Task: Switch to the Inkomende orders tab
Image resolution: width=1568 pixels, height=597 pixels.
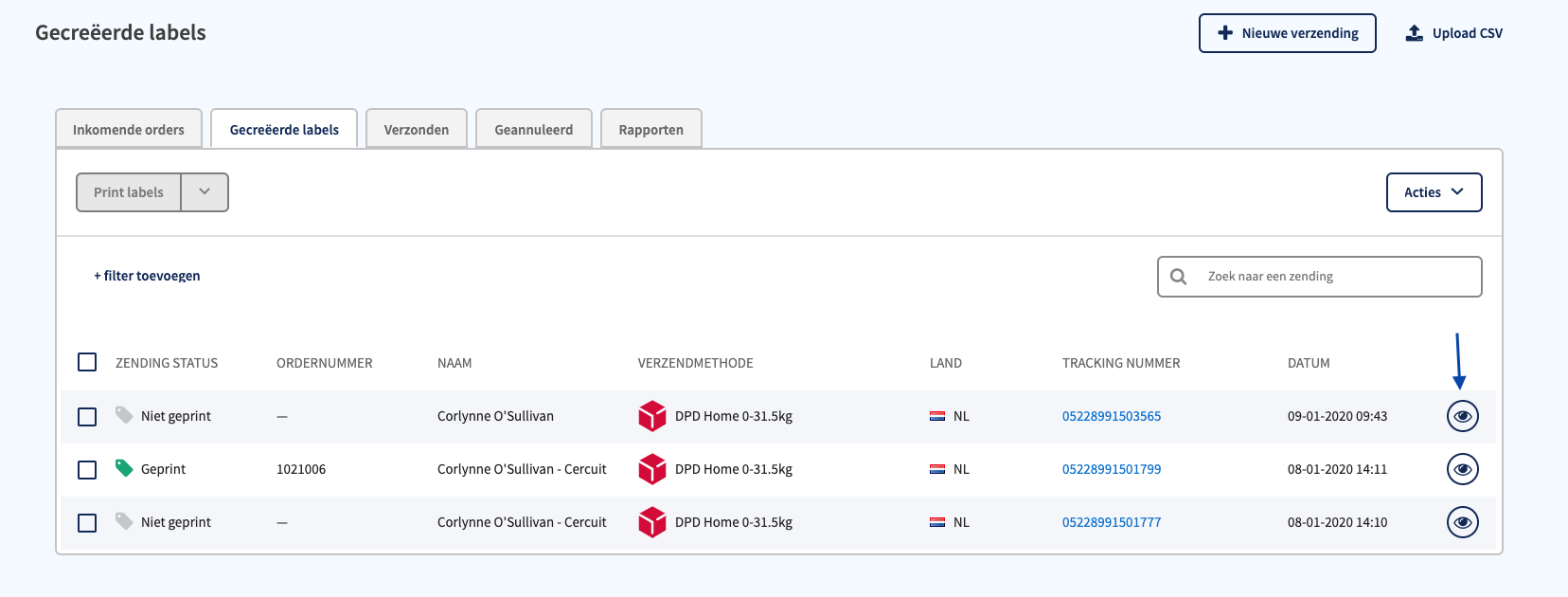Action: (x=129, y=129)
